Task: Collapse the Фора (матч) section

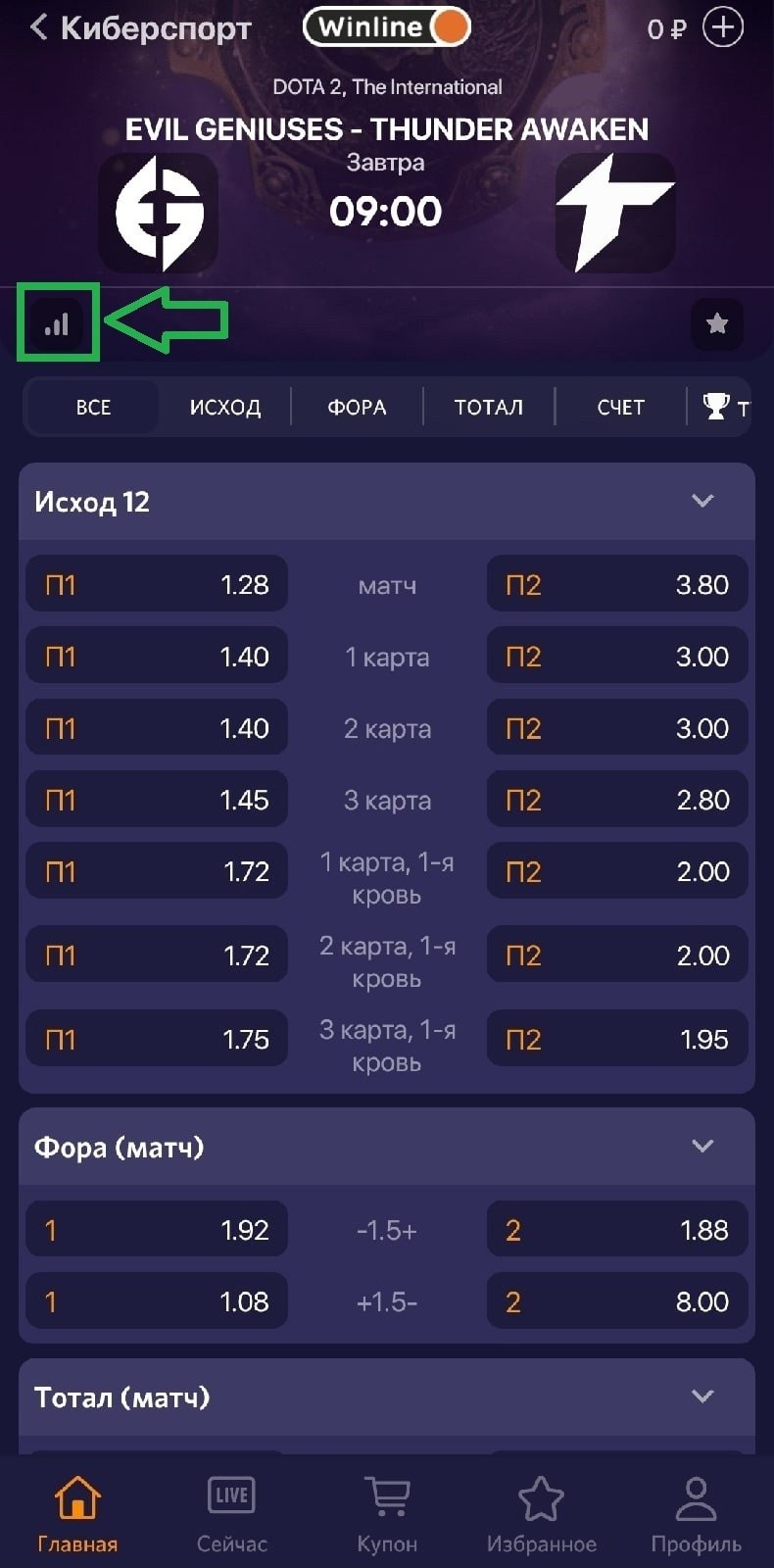Action: 702,1146
